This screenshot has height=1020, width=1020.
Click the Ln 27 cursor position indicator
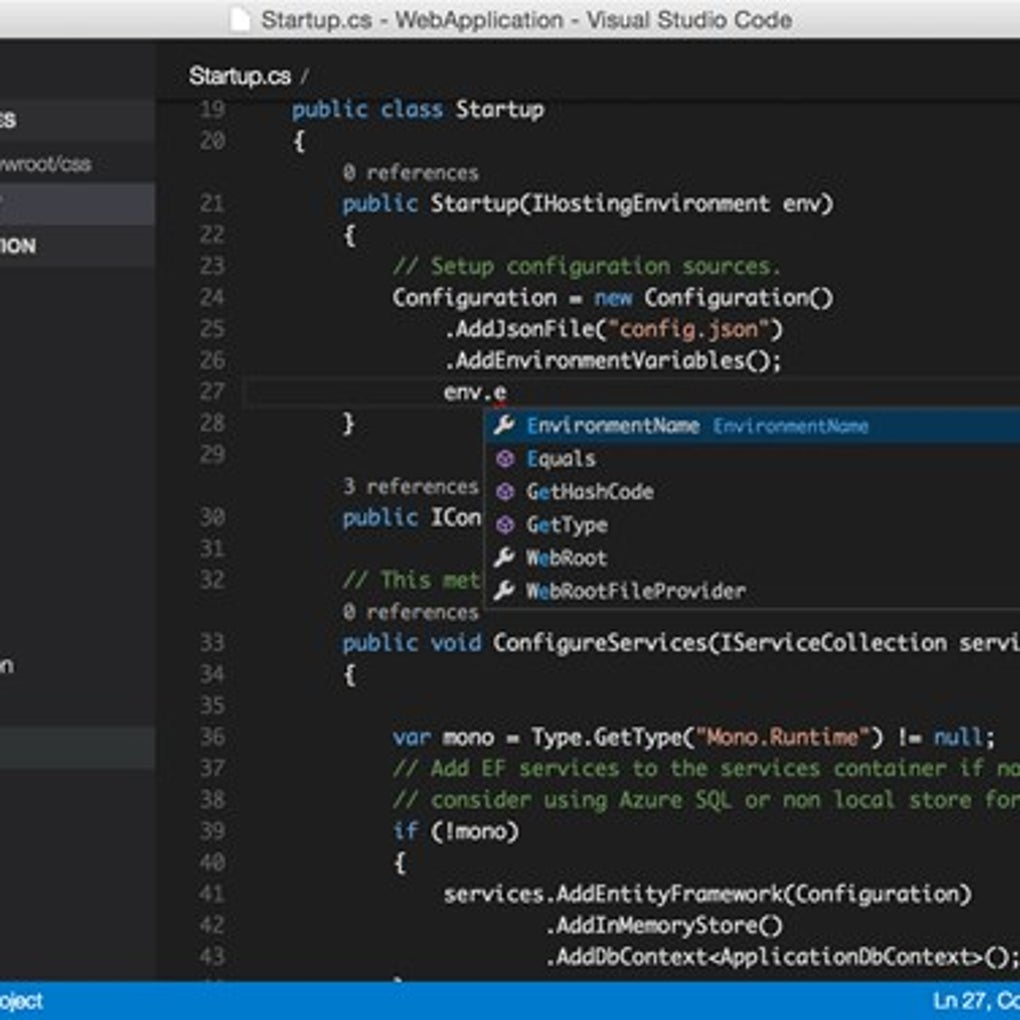click(975, 1000)
